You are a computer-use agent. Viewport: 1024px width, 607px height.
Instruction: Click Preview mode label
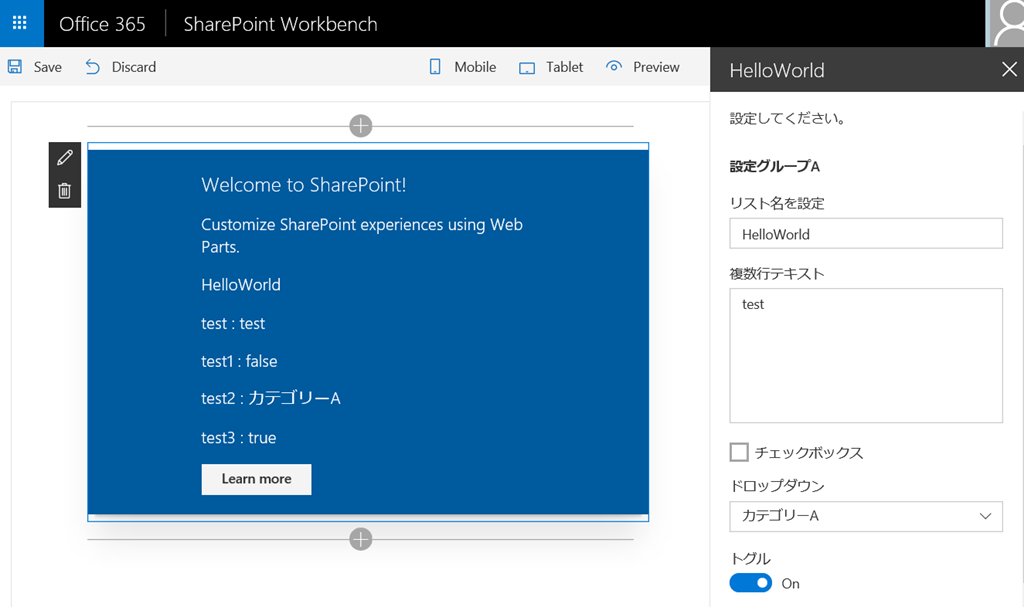tap(656, 67)
